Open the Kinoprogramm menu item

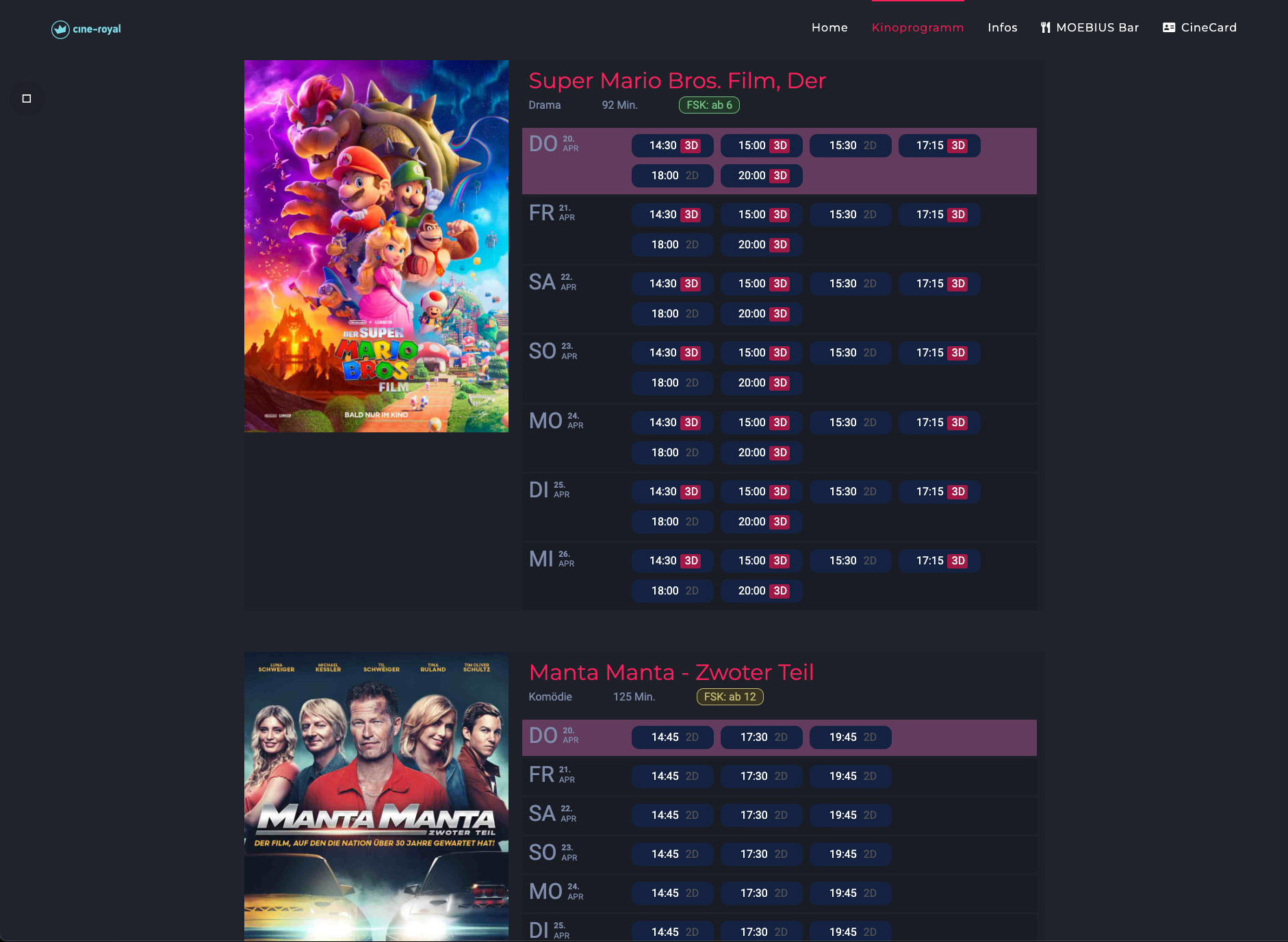tap(918, 27)
